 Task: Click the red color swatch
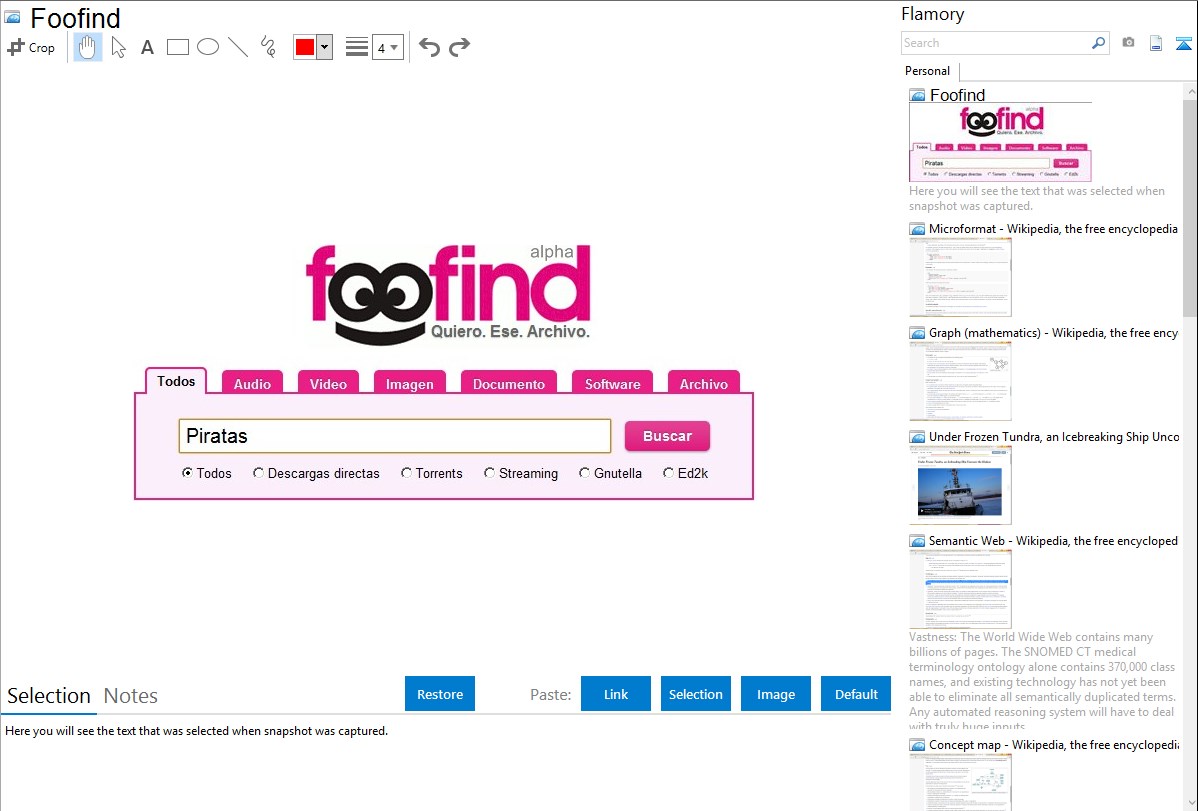point(305,47)
